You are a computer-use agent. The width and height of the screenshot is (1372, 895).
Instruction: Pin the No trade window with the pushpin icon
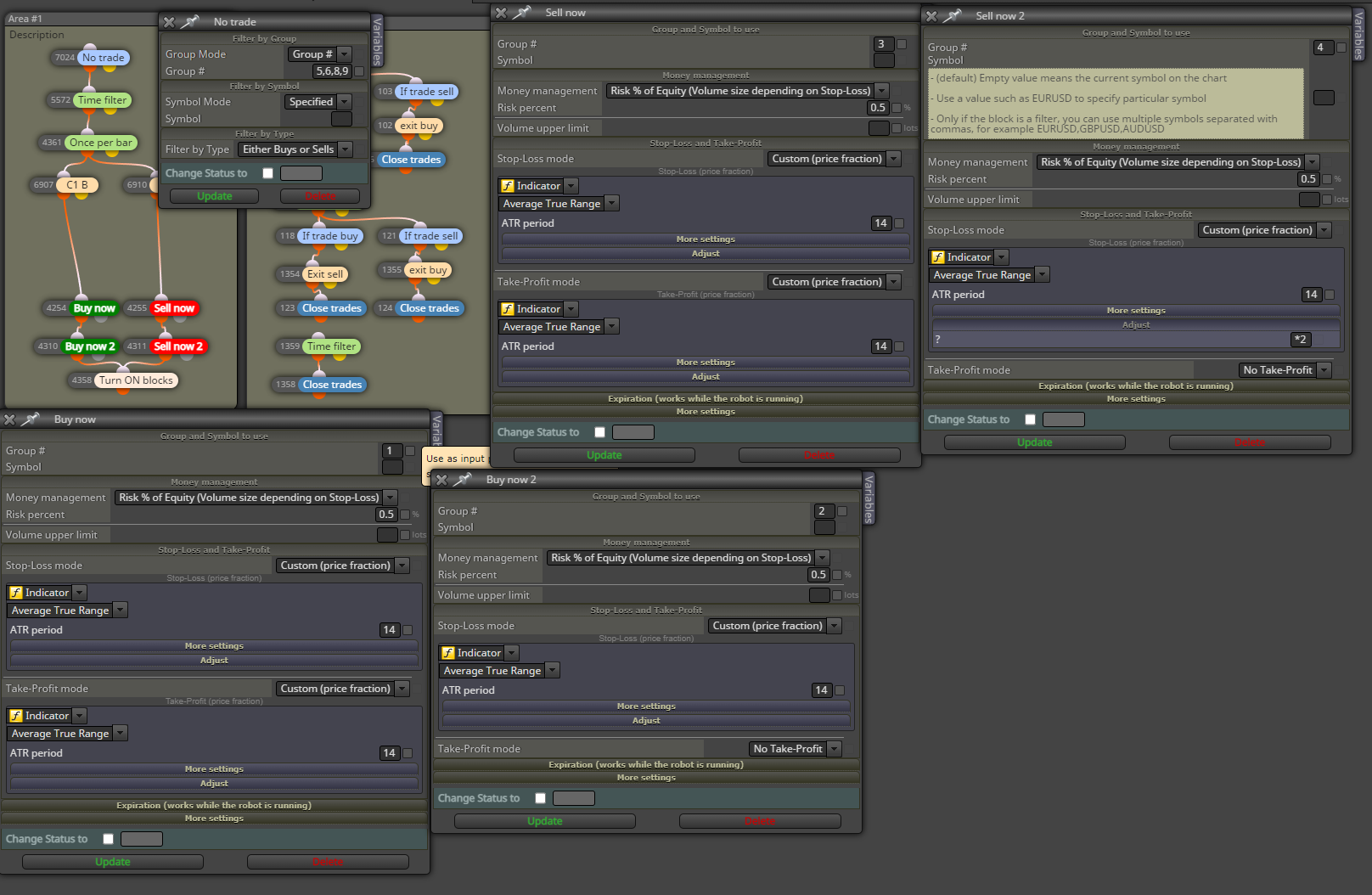(x=190, y=21)
